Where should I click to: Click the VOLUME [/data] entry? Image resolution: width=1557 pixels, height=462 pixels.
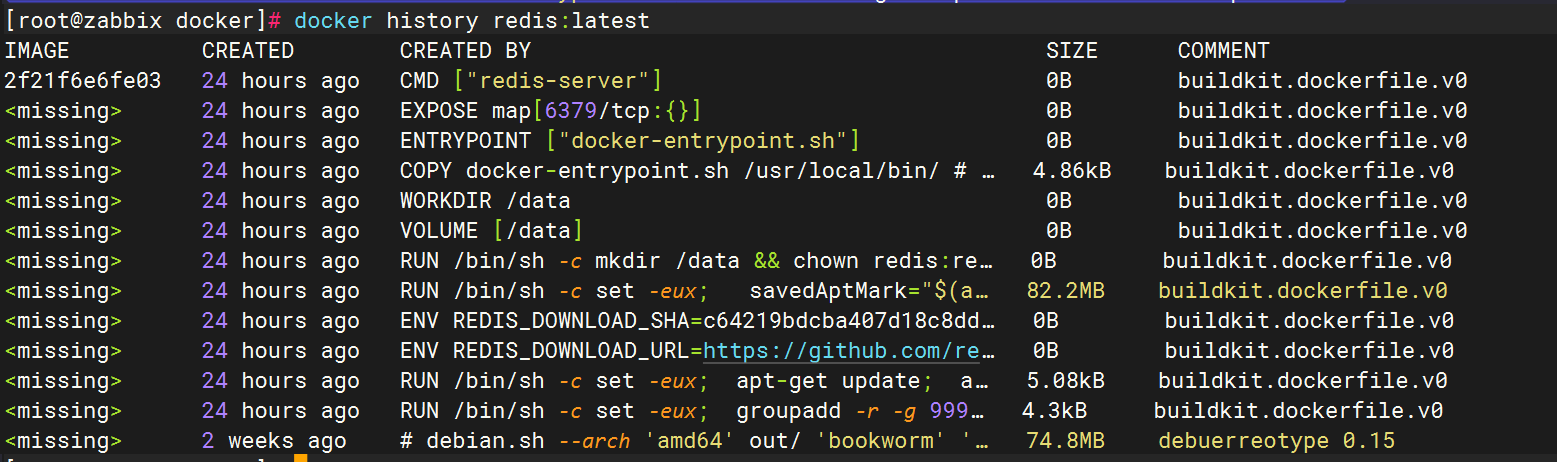click(x=492, y=231)
